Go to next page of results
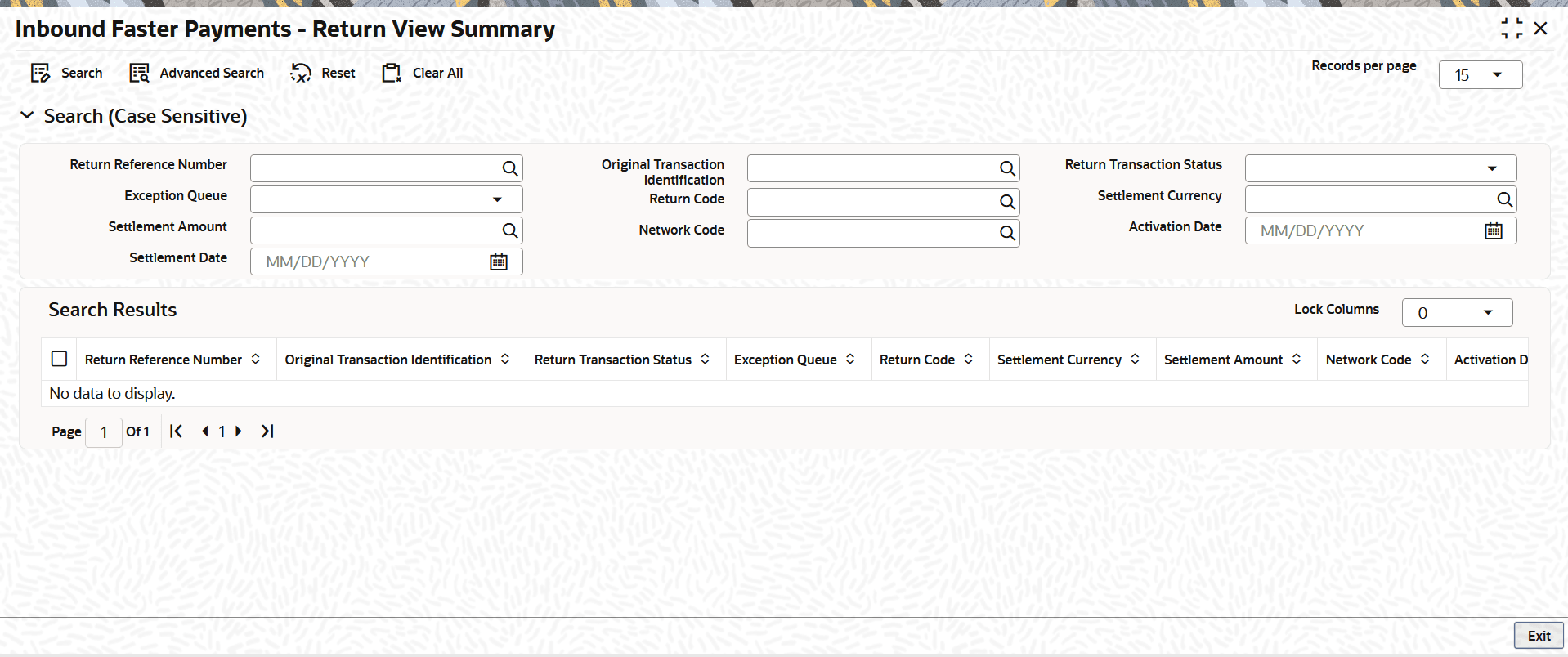Viewport: 1568px width, 657px height. (x=239, y=431)
